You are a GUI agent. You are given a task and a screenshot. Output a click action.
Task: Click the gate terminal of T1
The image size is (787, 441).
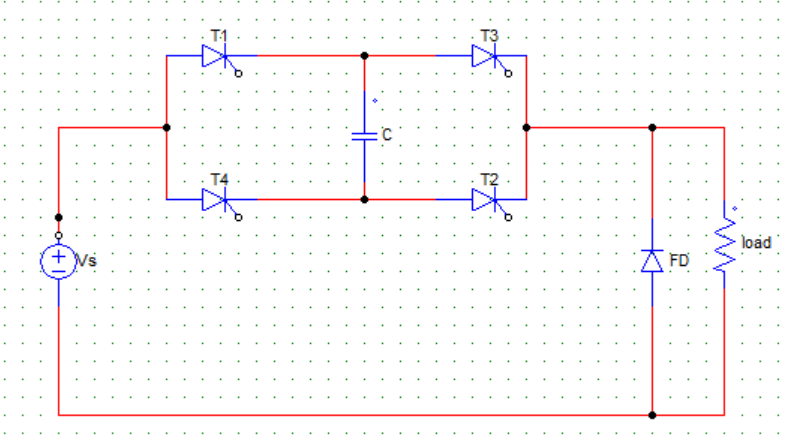tap(239, 74)
